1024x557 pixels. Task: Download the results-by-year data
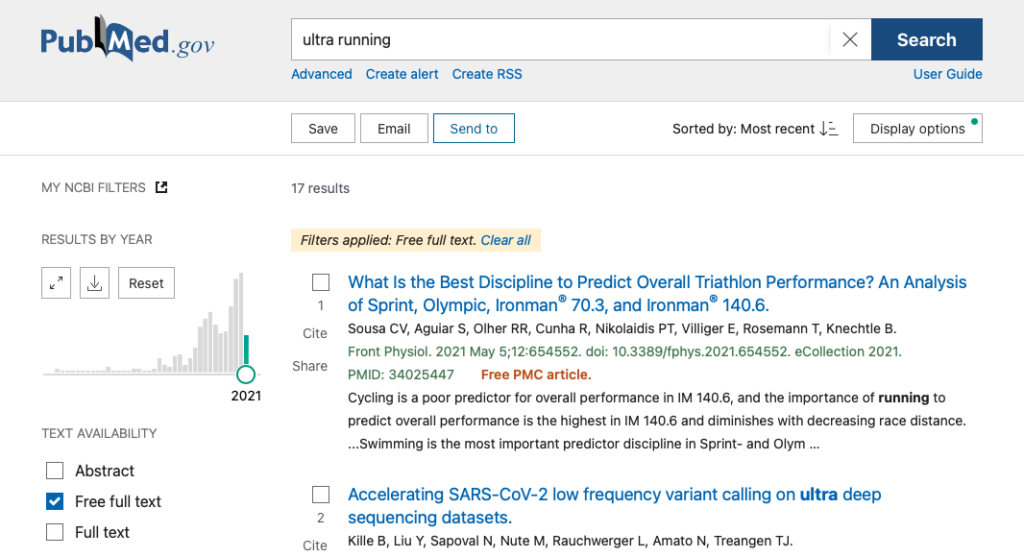coord(95,283)
